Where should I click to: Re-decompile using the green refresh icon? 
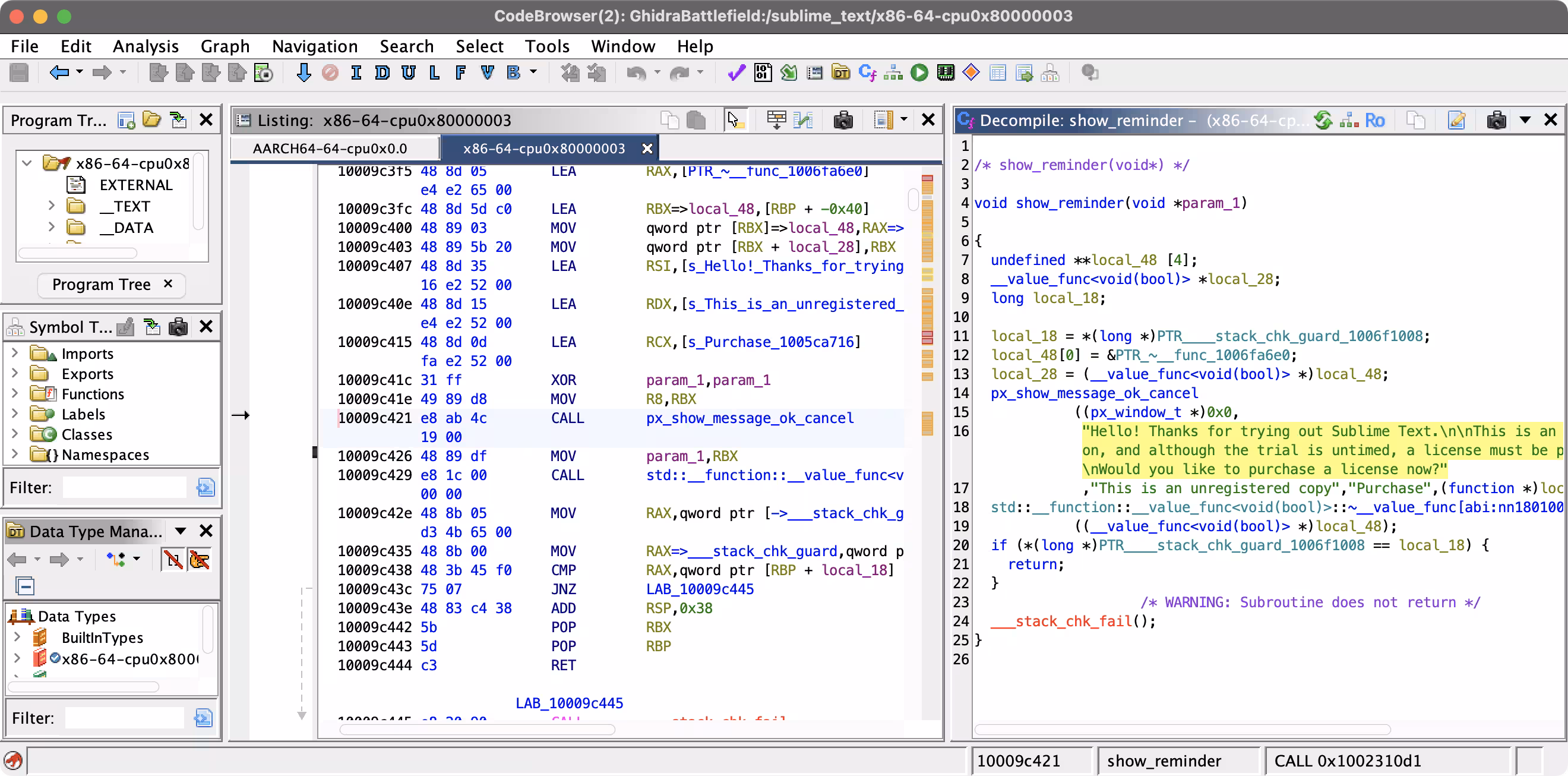1323,120
